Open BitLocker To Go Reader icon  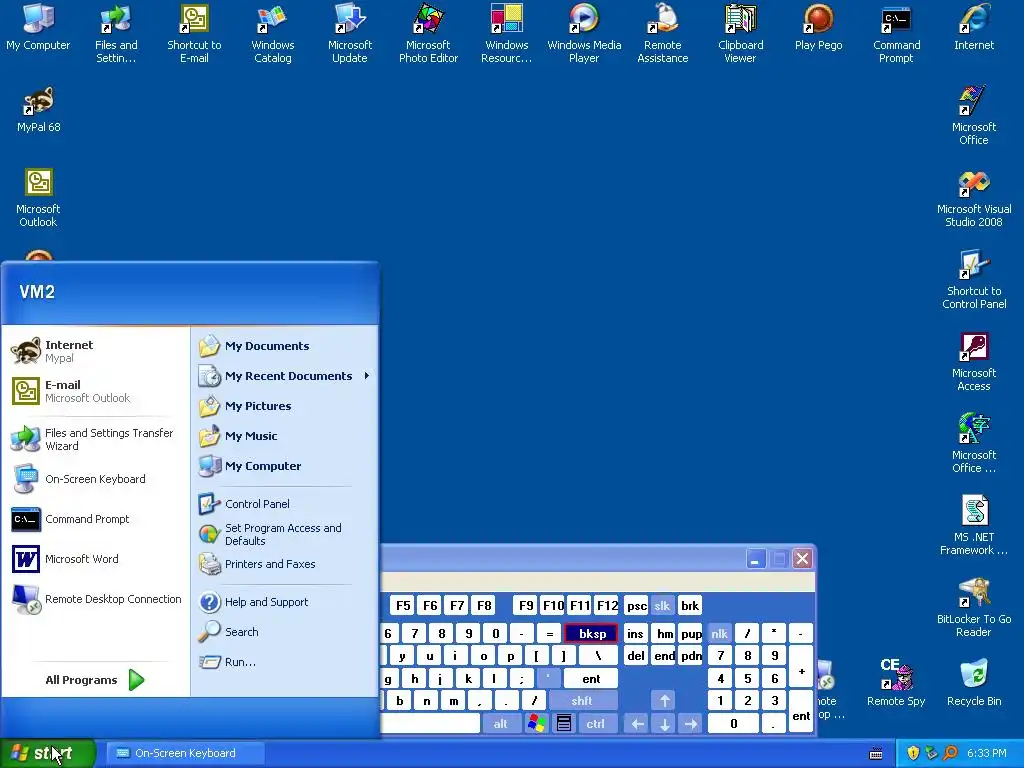[x=974, y=607]
